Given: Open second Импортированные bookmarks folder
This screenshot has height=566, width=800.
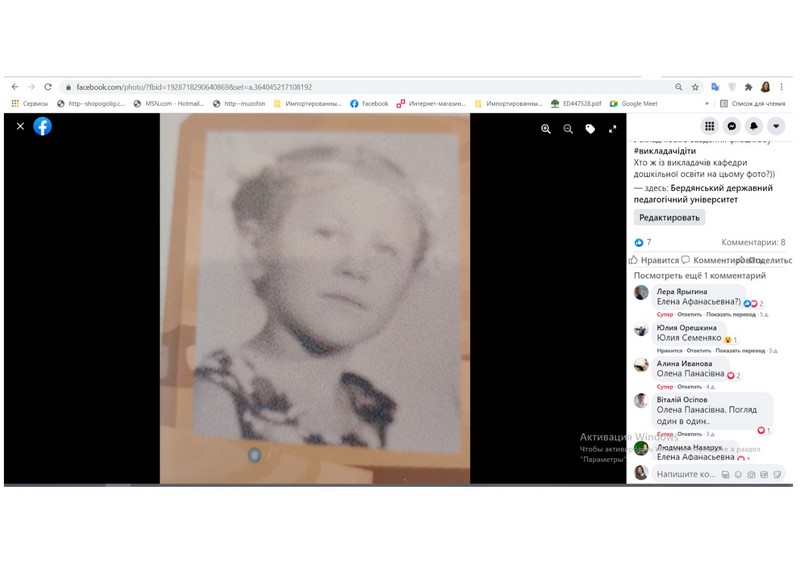Looking at the screenshot, I should 508,104.
